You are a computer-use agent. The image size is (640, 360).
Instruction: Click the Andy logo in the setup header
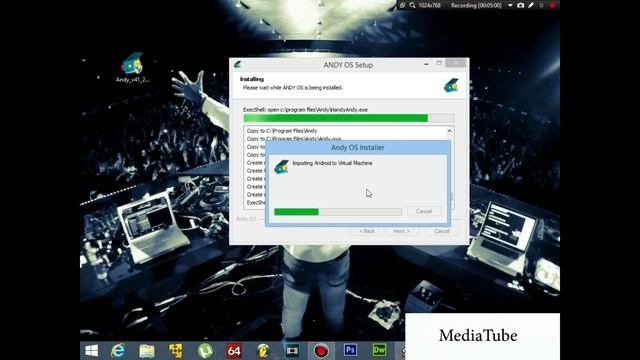point(451,85)
